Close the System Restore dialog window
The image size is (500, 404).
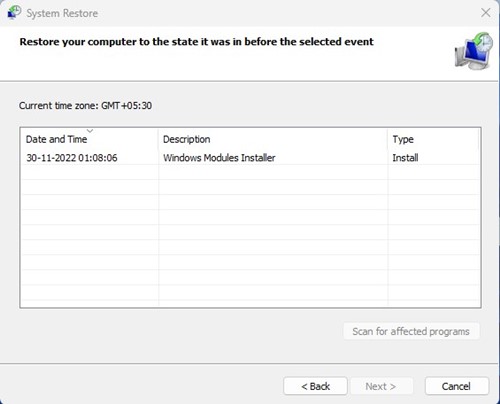pyautogui.click(x=486, y=13)
